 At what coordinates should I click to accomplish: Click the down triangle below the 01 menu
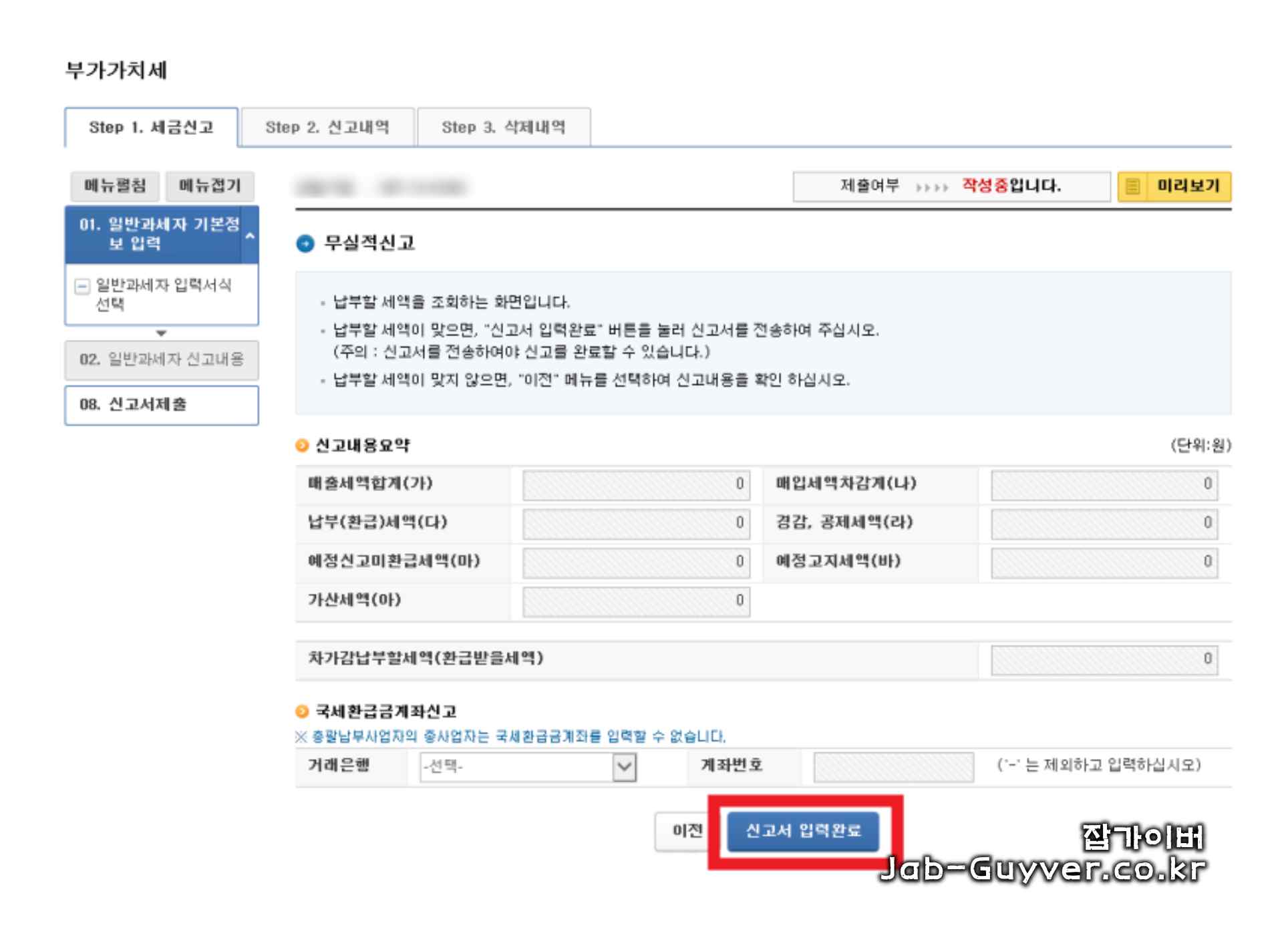click(x=161, y=333)
